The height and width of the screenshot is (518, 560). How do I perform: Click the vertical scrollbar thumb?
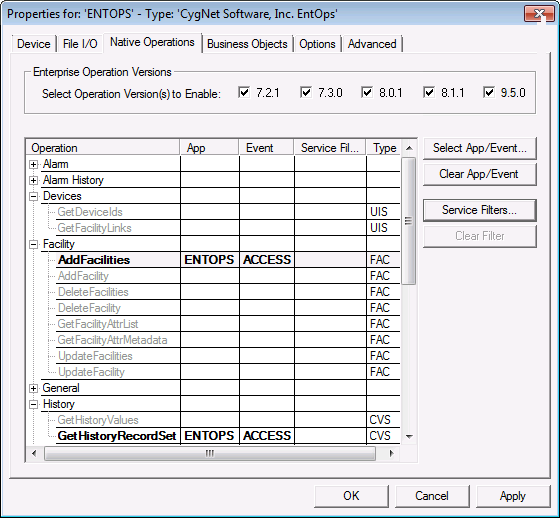[x=409, y=221]
